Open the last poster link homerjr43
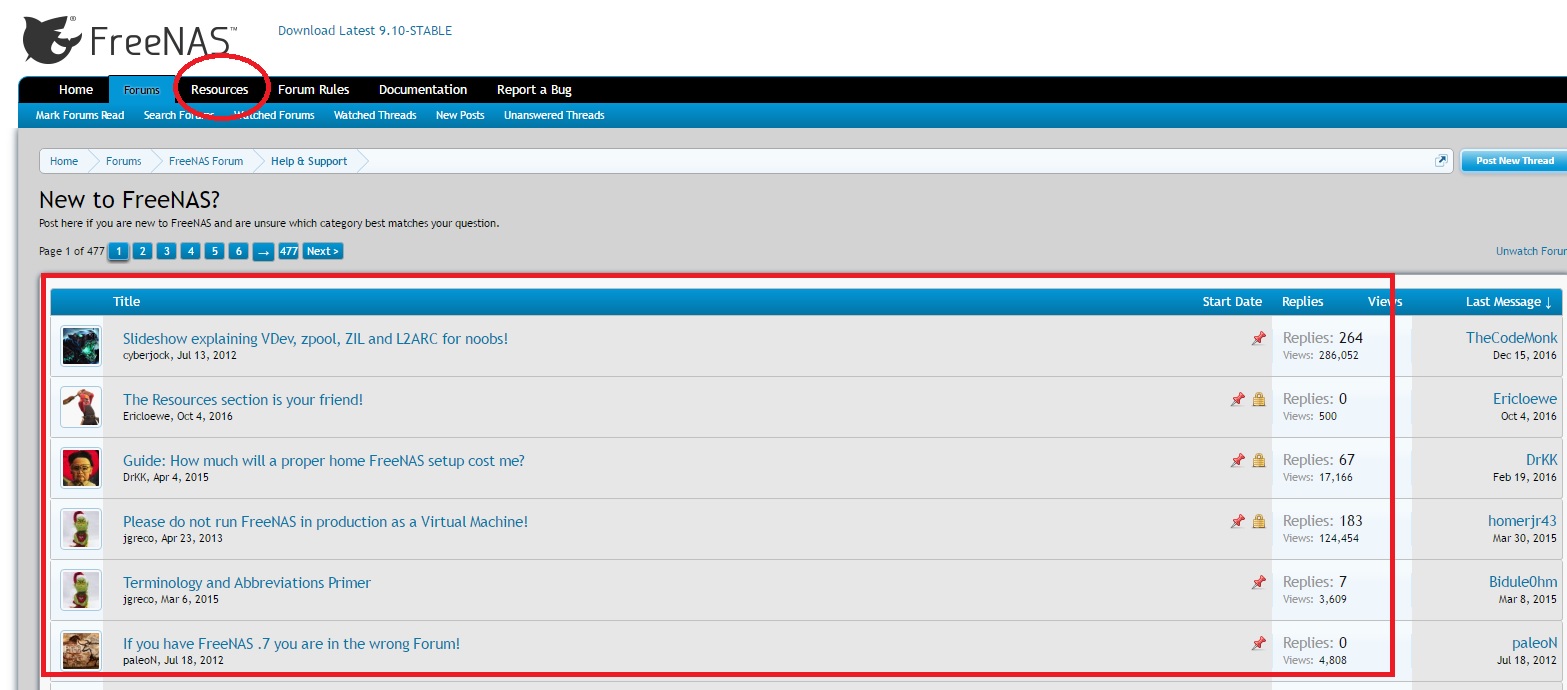Image resolution: width=1567 pixels, height=690 pixels. click(1522, 521)
